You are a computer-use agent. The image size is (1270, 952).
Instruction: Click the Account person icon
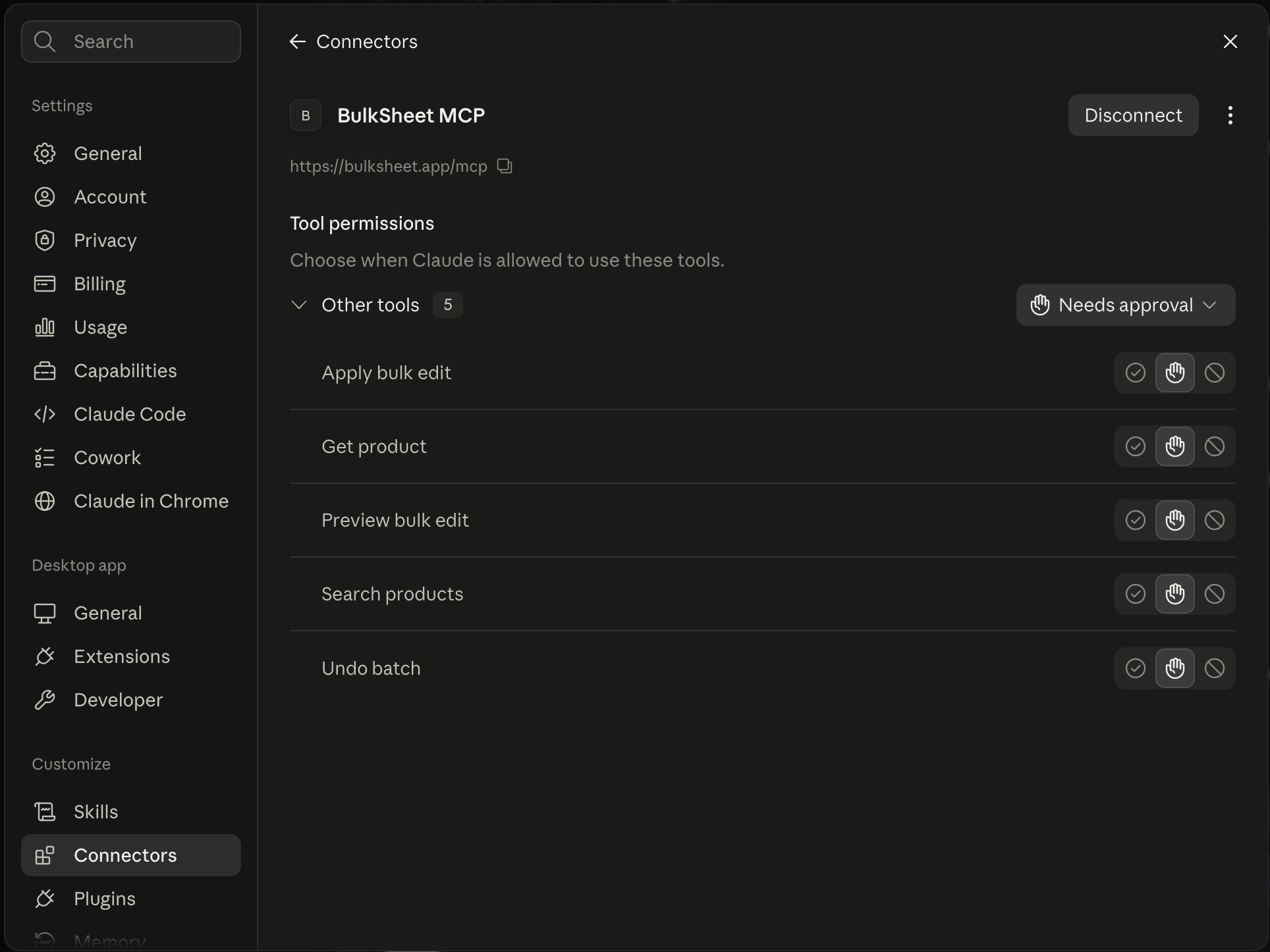[x=45, y=197]
